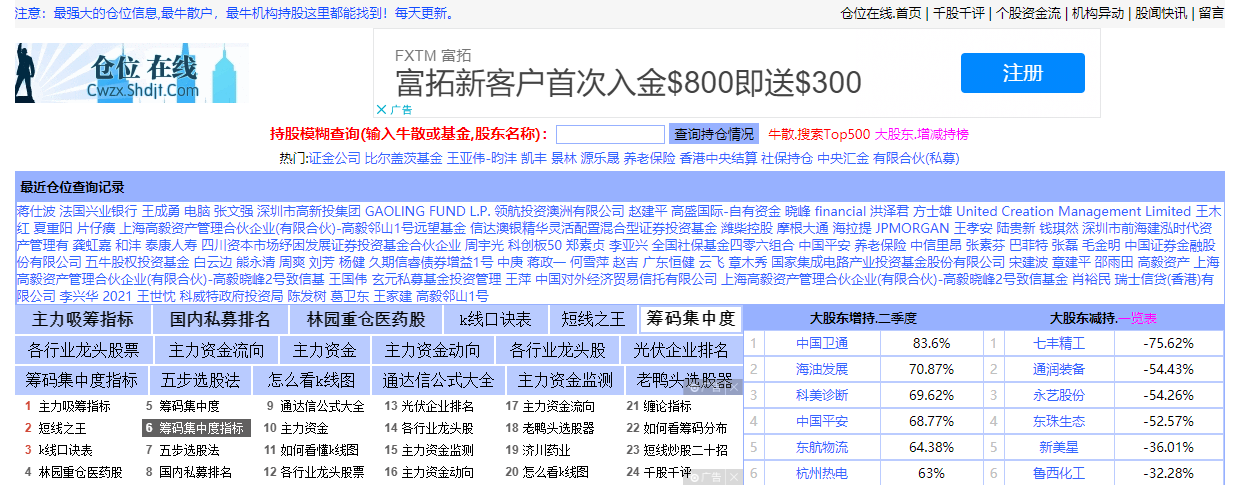Close the FXTM ad using the X icon
This screenshot has height=485, width=1249.
click(381, 110)
